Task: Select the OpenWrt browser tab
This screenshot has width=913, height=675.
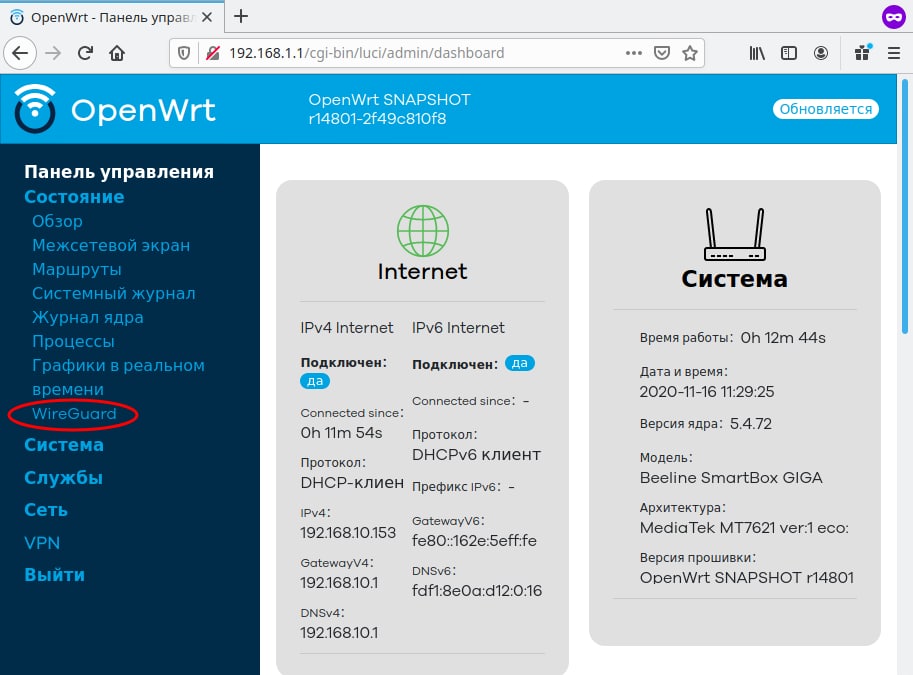Action: (x=111, y=17)
